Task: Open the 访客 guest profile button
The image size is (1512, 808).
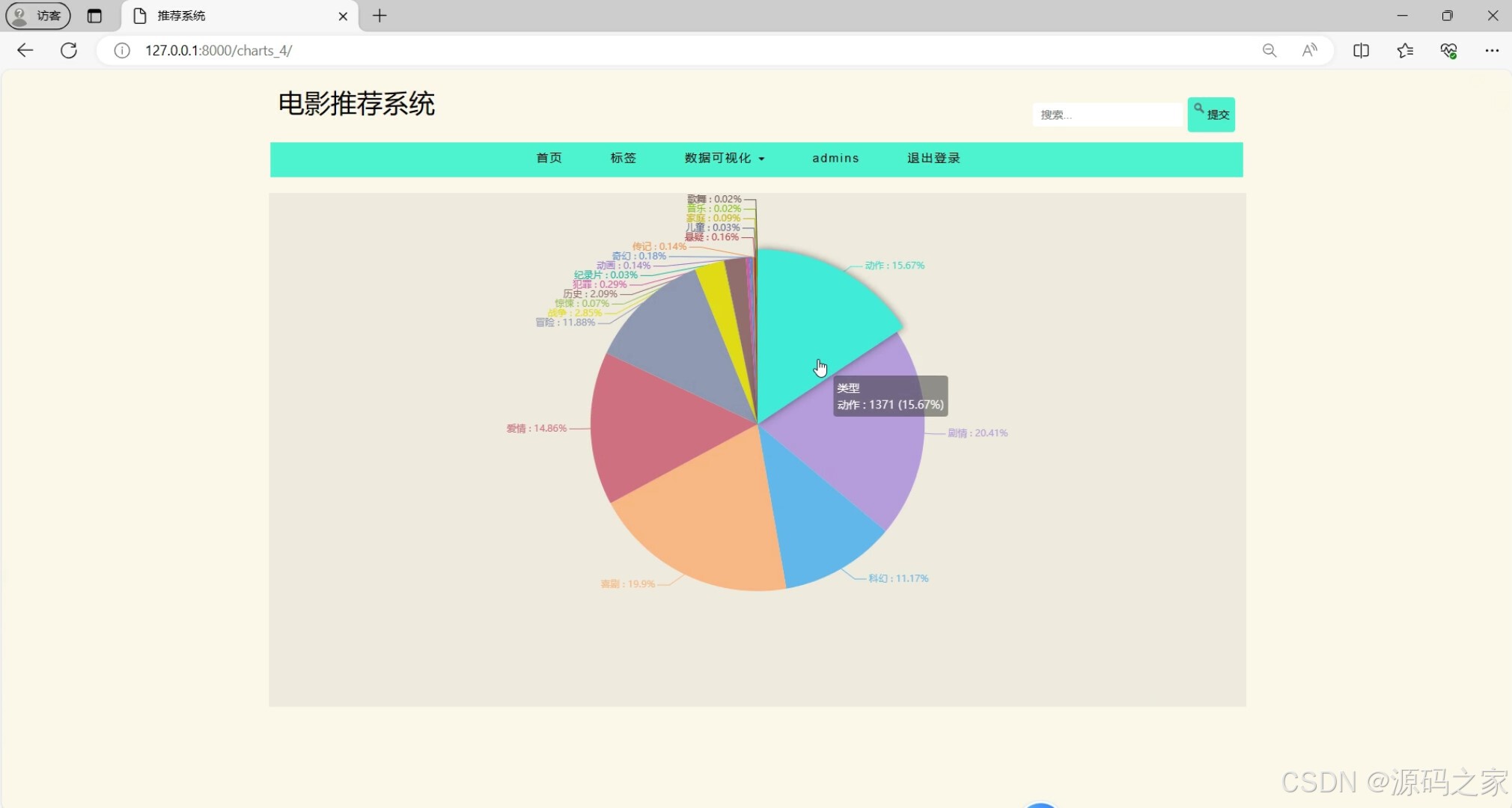Action: 38,16
